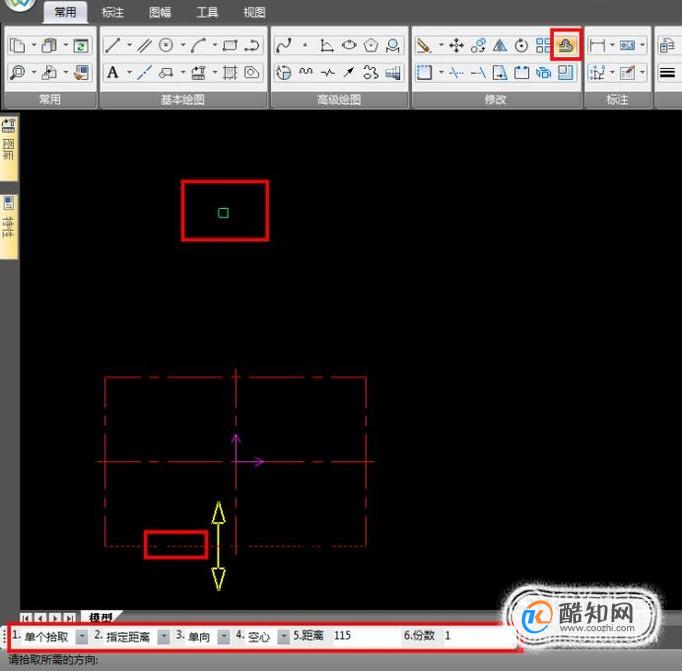Select the Text 'A' tool
682x671 pixels.
(x=113, y=72)
